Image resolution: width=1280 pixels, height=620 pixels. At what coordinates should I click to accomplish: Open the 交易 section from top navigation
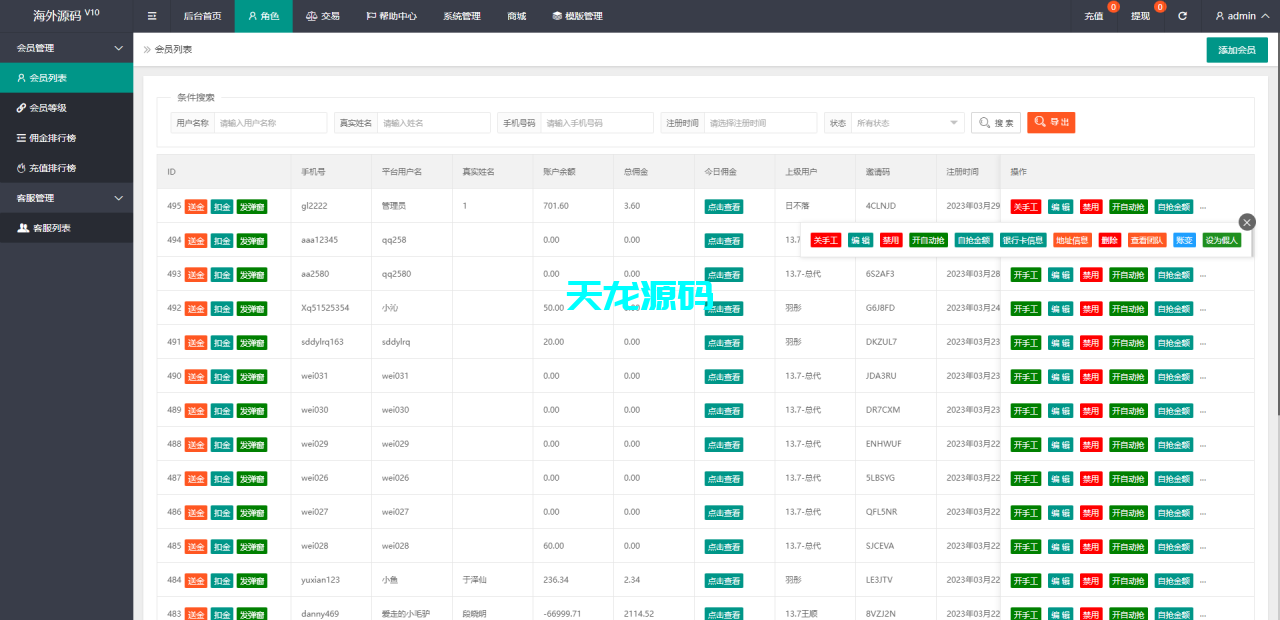322,16
